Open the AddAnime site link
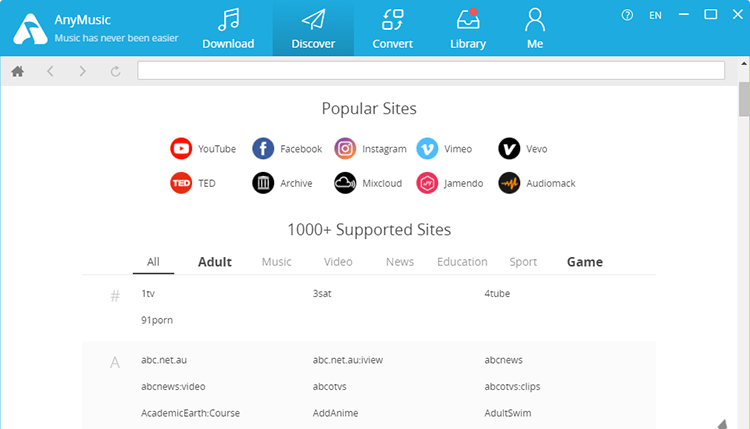Viewport: 750px width, 429px height. point(335,413)
